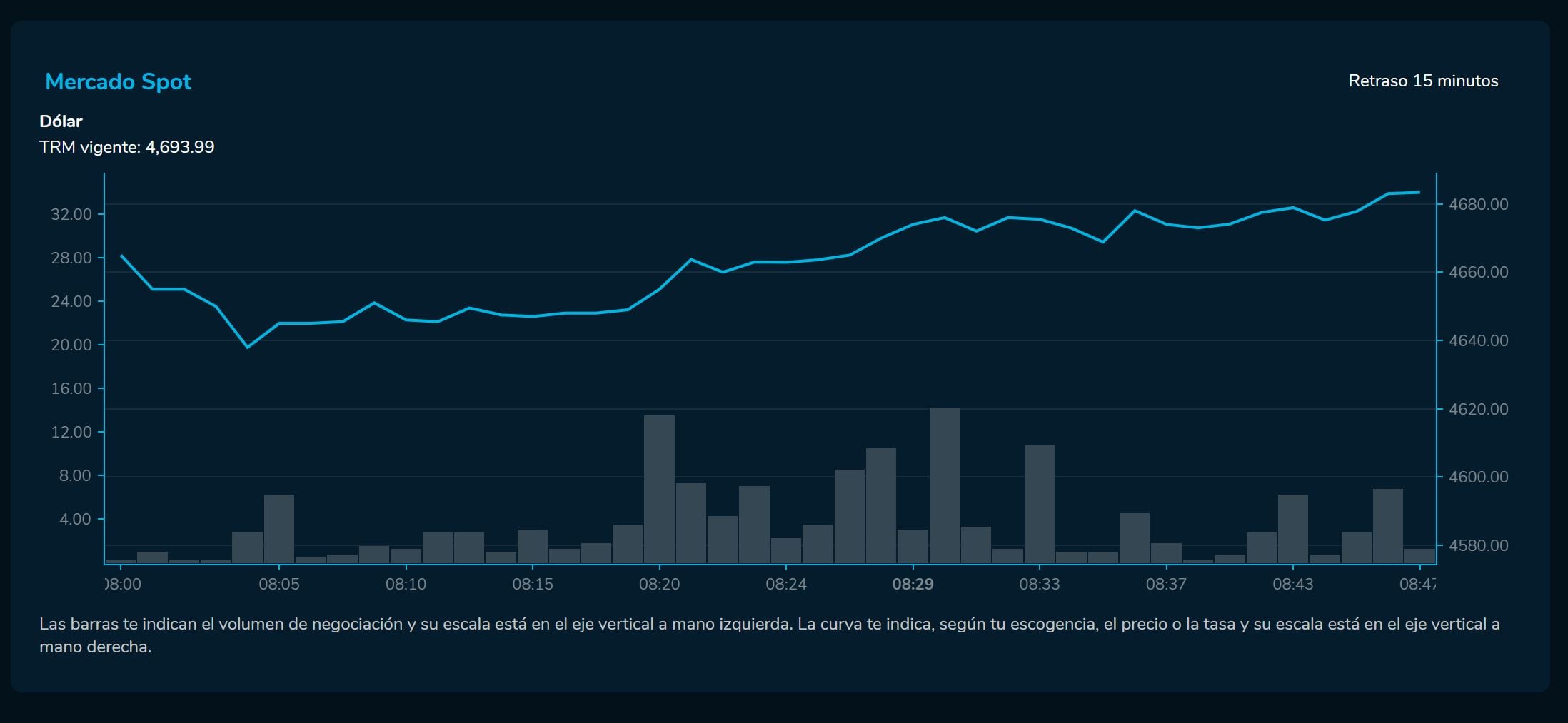Select the volume bar above 08:05

click(x=279, y=528)
